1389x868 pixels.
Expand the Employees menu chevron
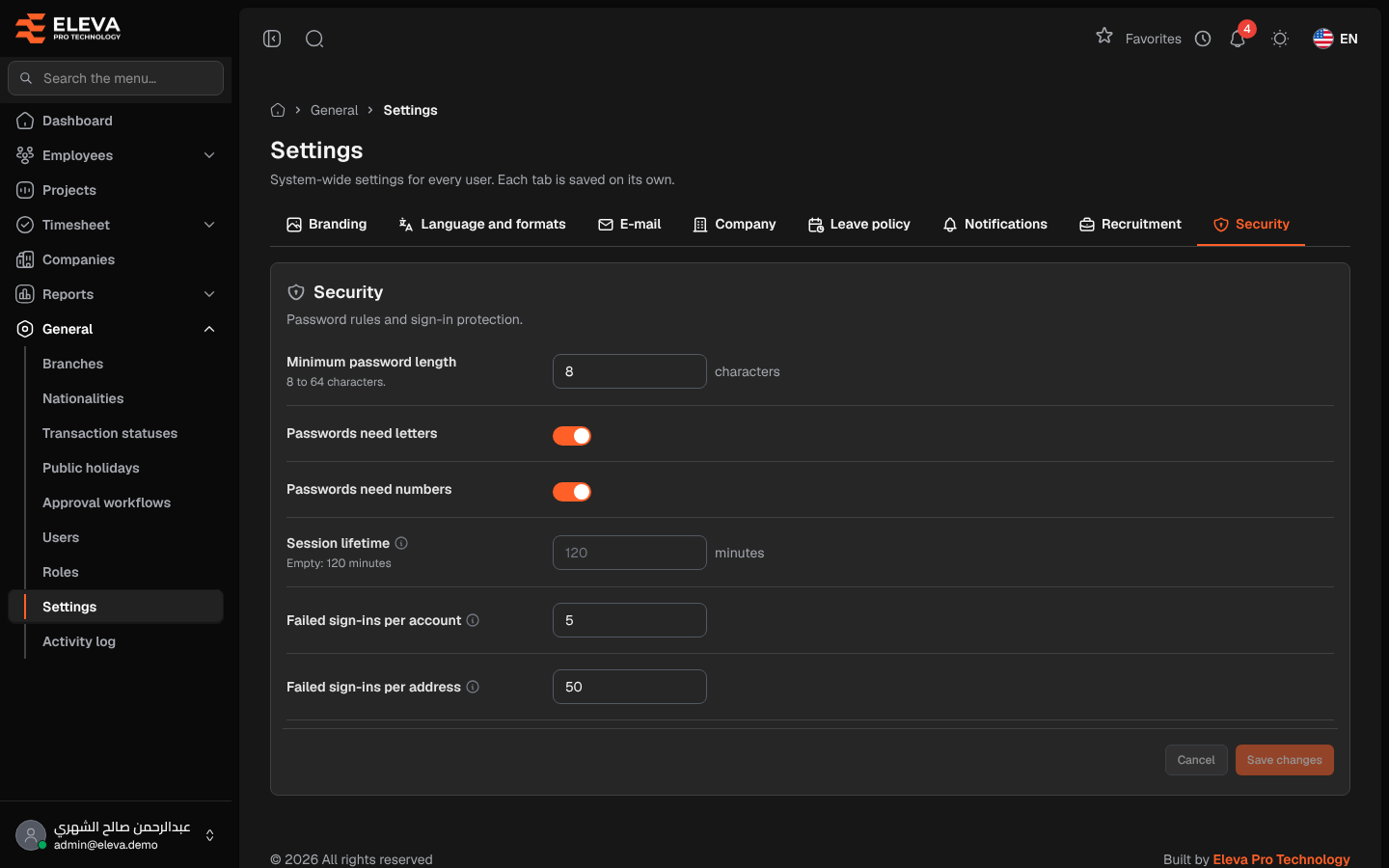209,155
